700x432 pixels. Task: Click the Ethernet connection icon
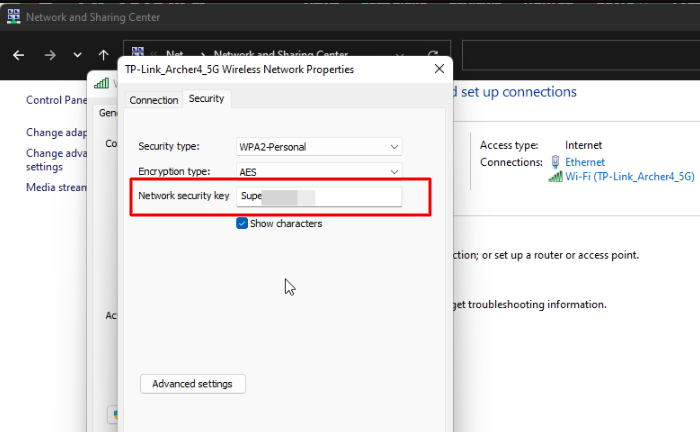(x=555, y=162)
